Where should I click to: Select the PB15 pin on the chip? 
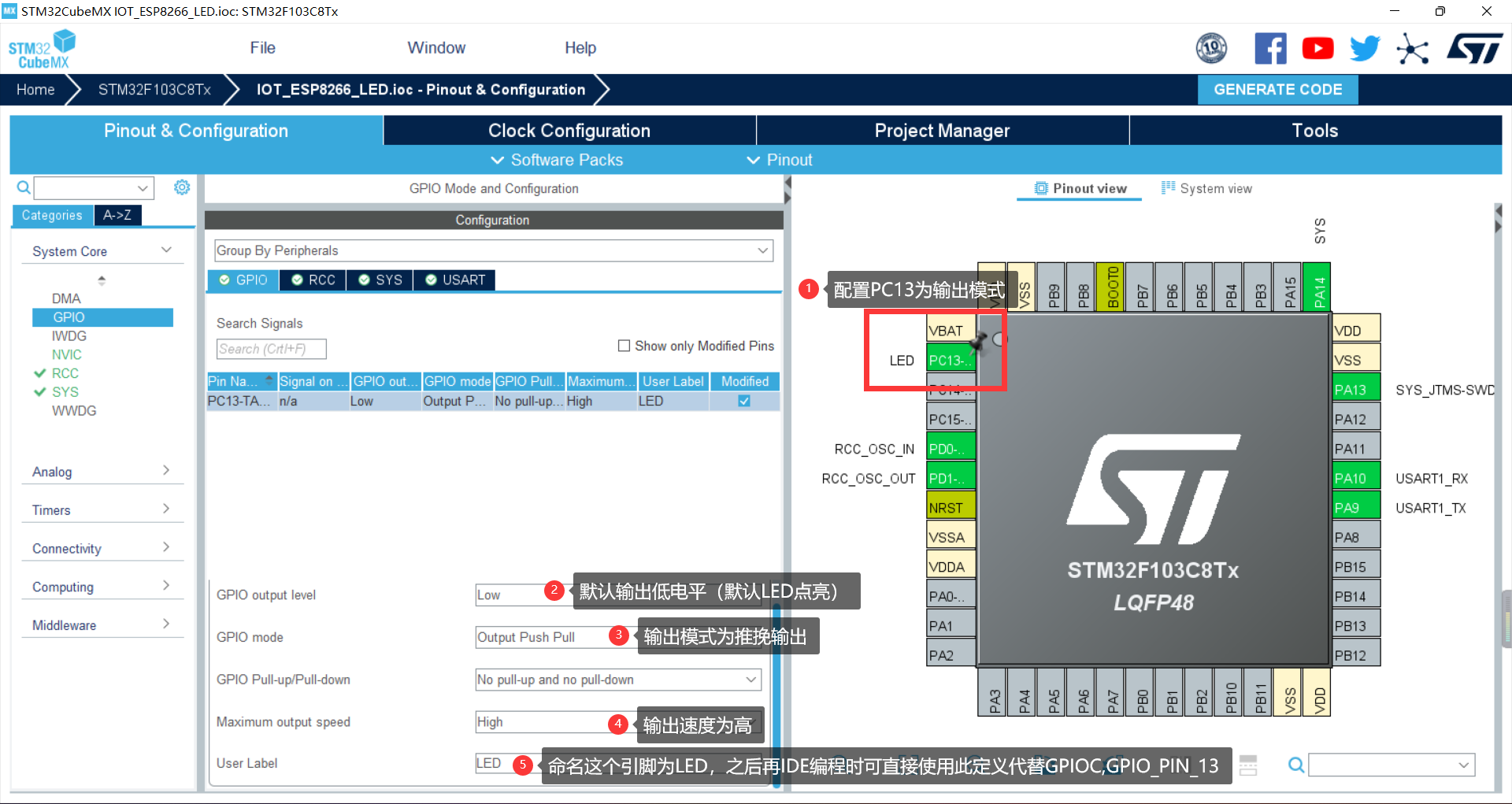click(x=1356, y=567)
